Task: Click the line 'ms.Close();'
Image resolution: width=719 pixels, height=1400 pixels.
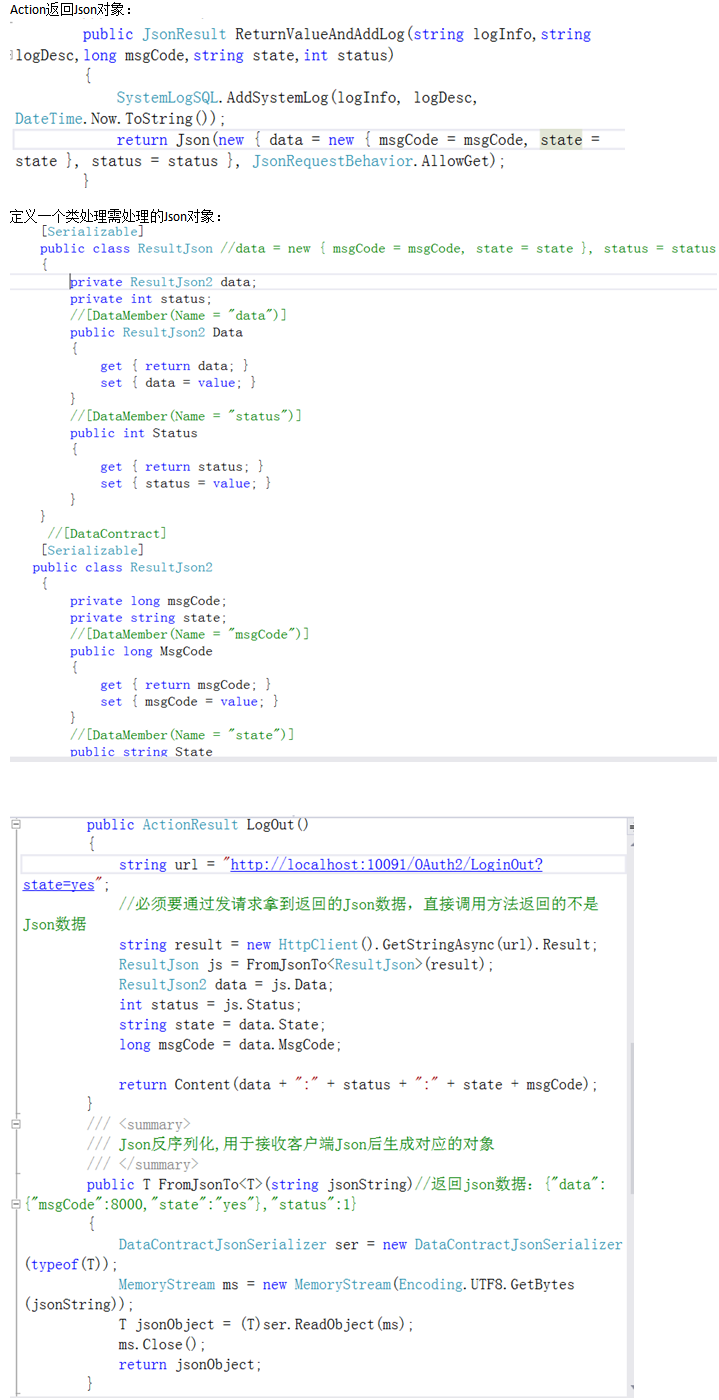Action: coord(162,1345)
